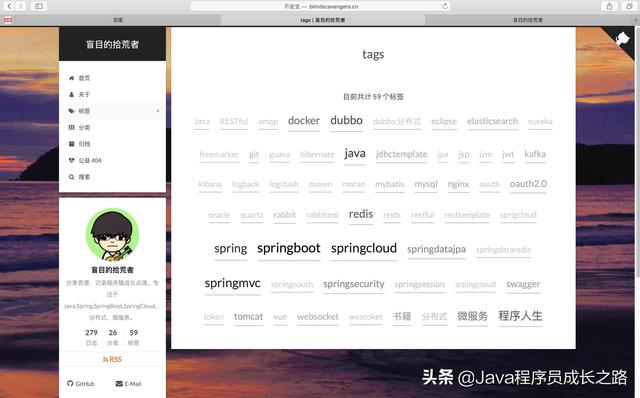
Task: Click the browser forward arrow icon
Action: [20, 6]
